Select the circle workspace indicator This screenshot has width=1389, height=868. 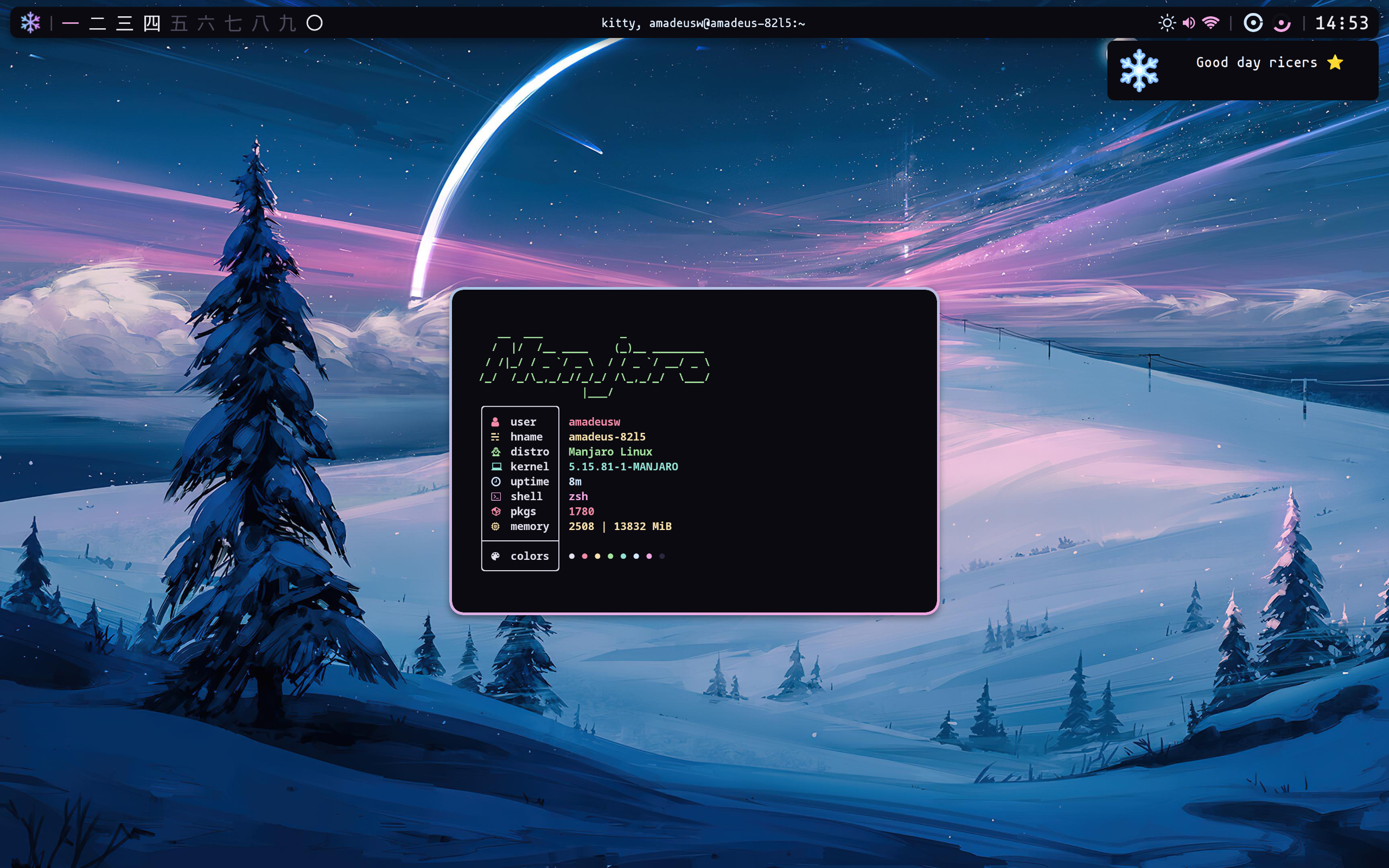coord(315,23)
